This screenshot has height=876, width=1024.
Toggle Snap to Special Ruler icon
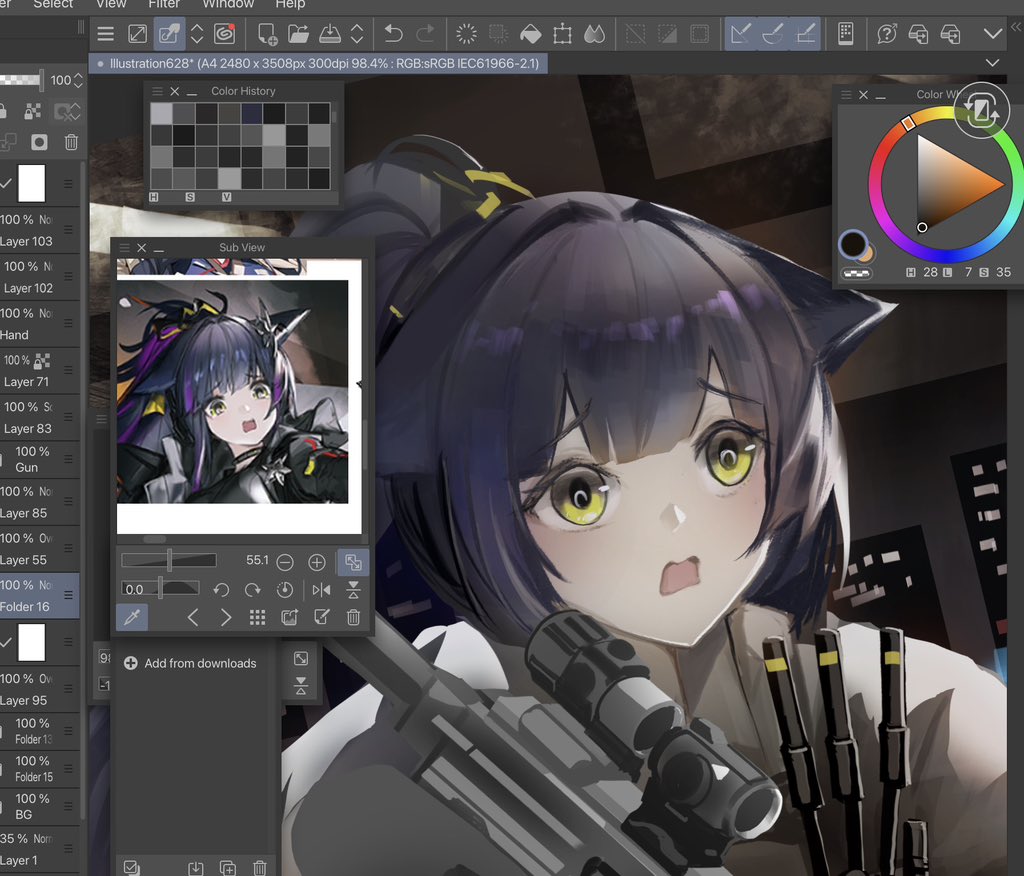(773, 33)
